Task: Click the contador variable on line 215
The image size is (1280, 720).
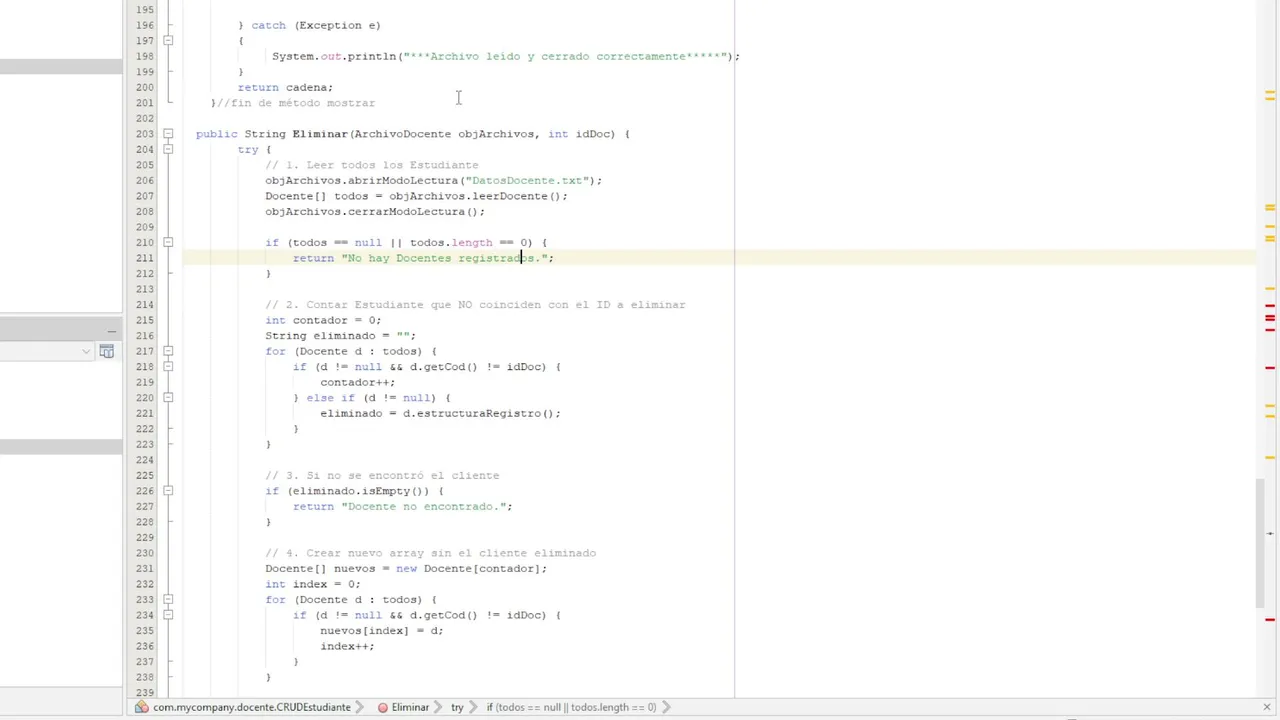Action: (320, 320)
